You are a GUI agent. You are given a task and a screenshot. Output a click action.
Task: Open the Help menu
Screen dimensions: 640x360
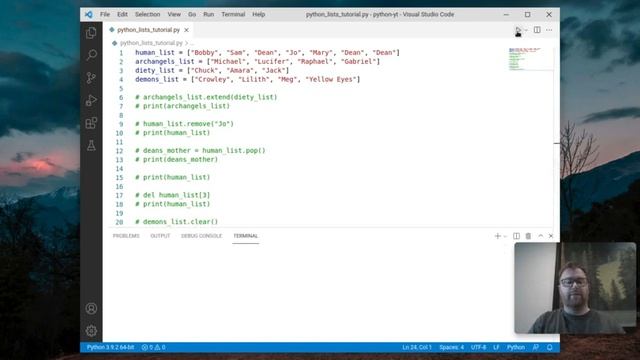point(258,14)
